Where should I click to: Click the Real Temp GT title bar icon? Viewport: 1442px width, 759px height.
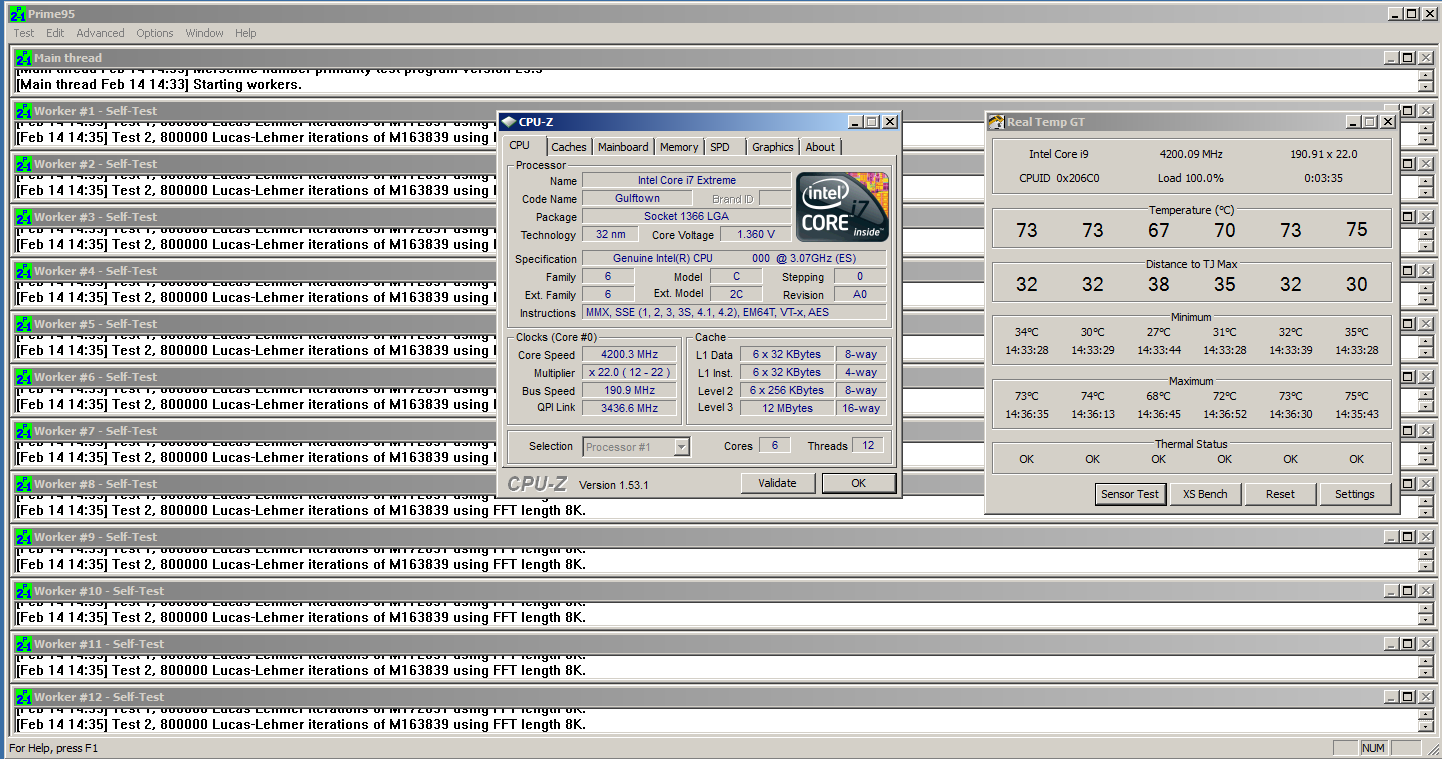pyautogui.click(x=996, y=122)
